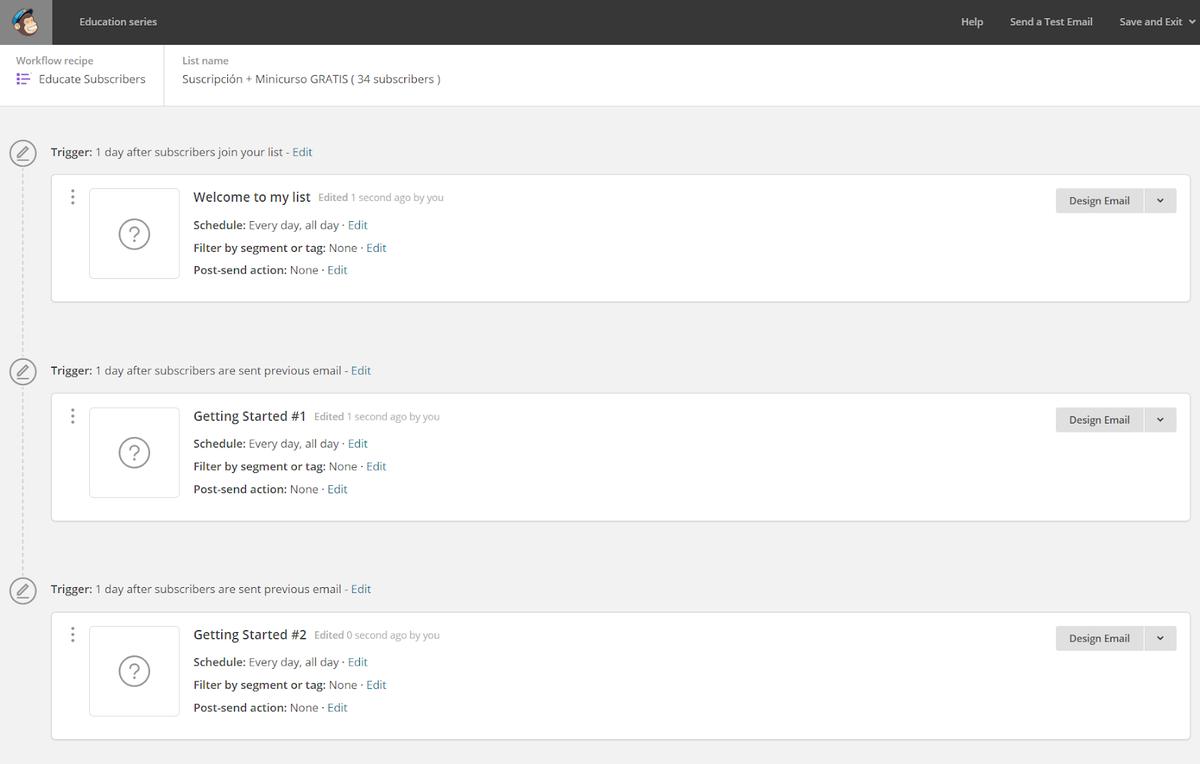This screenshot has height=764, width=1200.
Task: Open three-dot menu for Welcome to my list
Action: point(72,197)
